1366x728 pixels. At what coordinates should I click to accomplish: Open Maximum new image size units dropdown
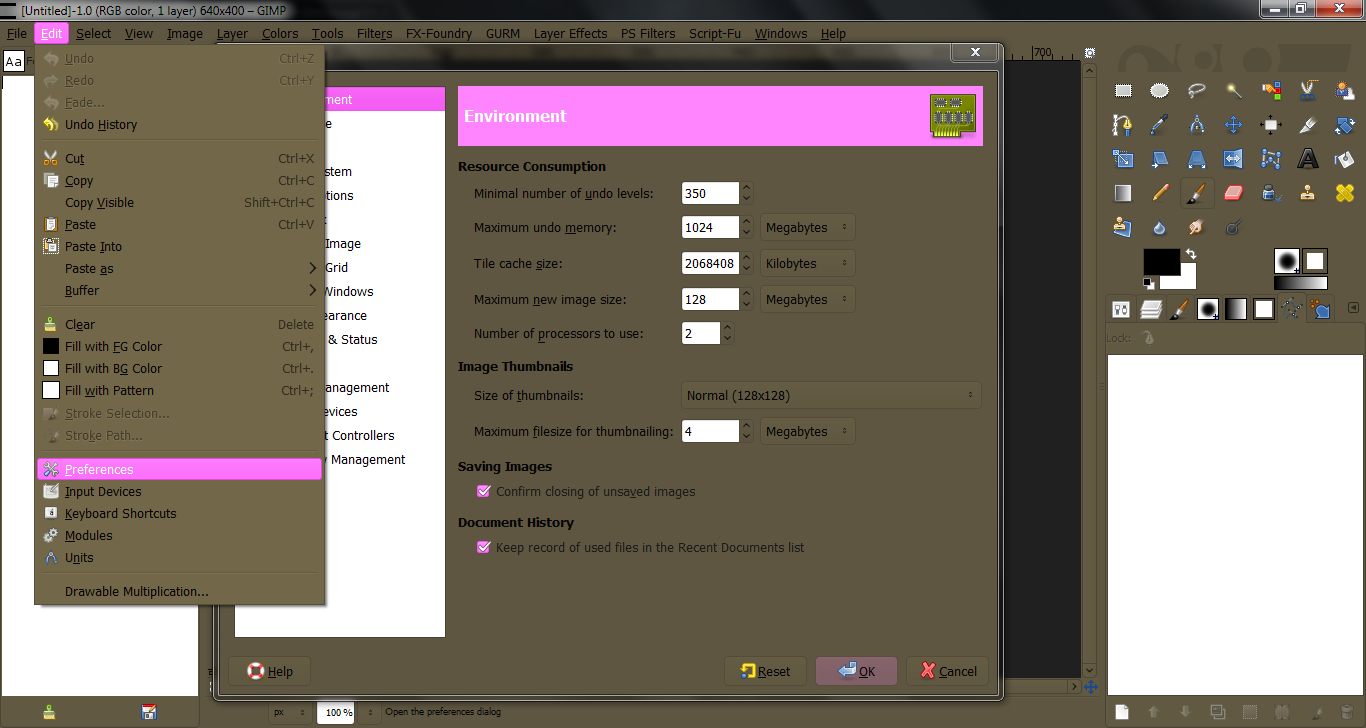[808, 299]
